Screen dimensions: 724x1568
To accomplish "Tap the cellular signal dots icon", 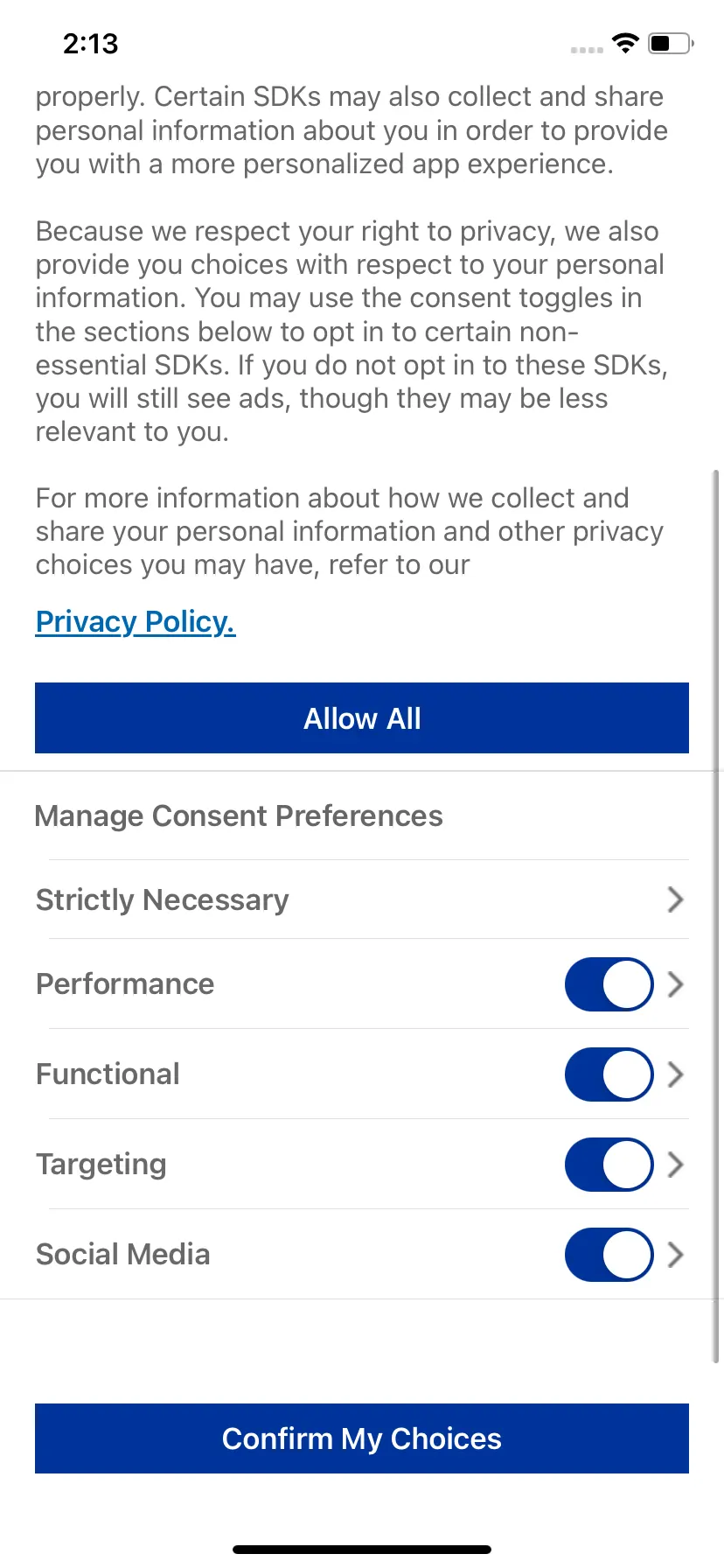I will (587, 50).
